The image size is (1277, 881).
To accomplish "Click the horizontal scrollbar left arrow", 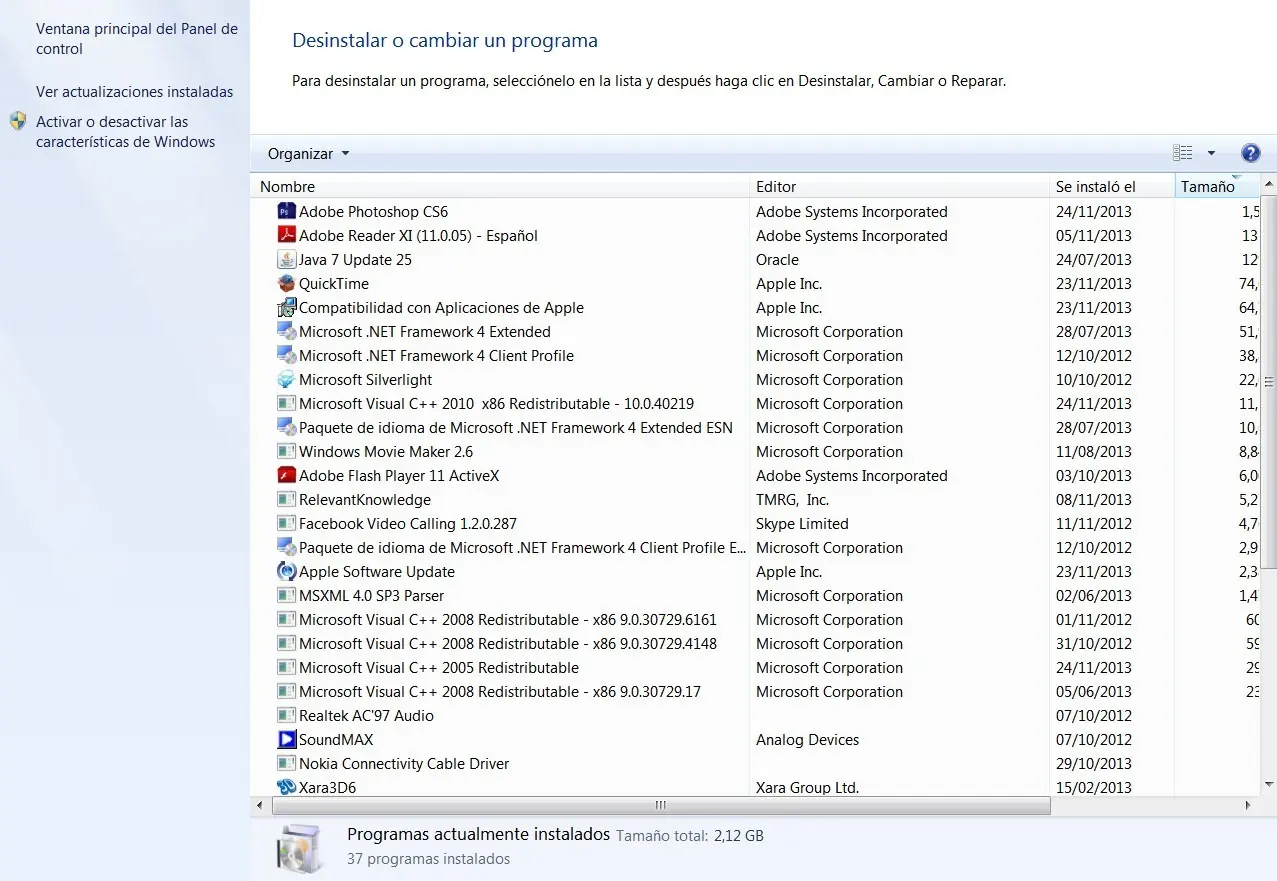I will (260, 805).
